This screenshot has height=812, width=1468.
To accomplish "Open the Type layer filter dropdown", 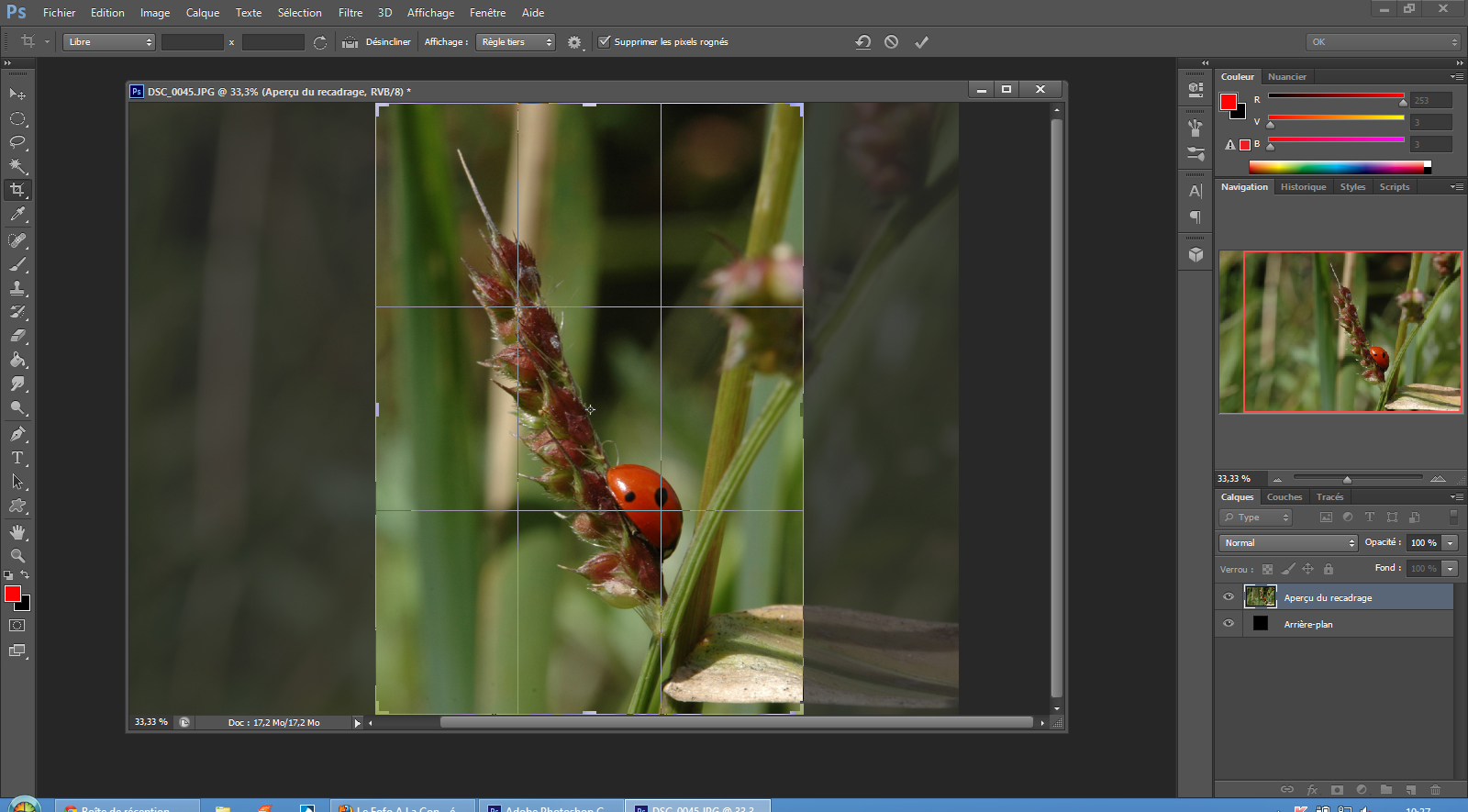I will point(1255,517).
